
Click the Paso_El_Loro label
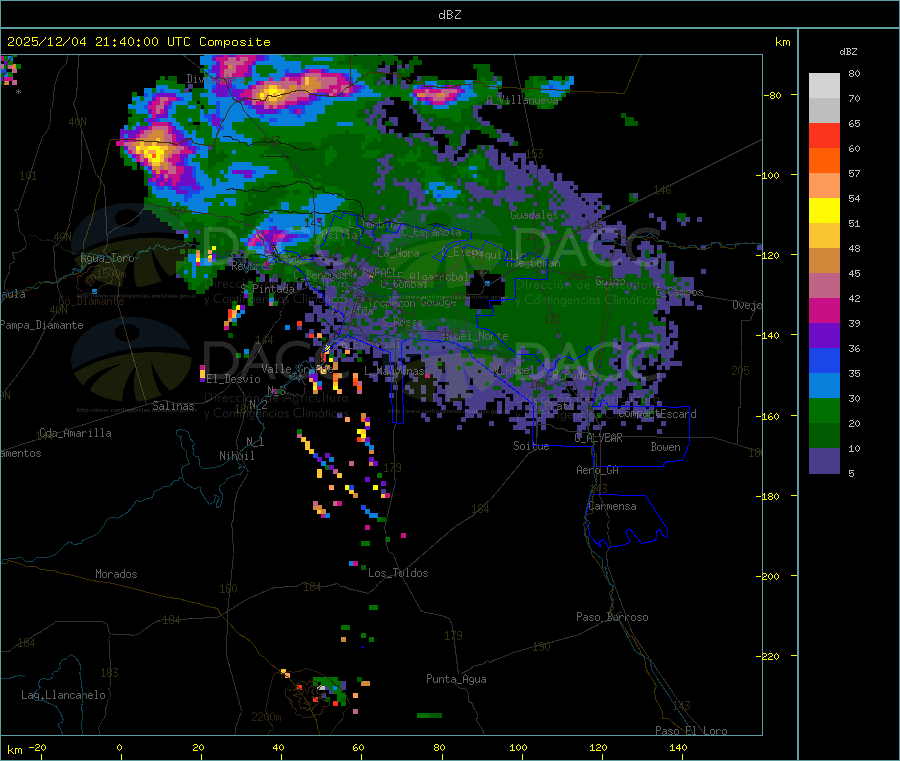(x=691, y=731)
